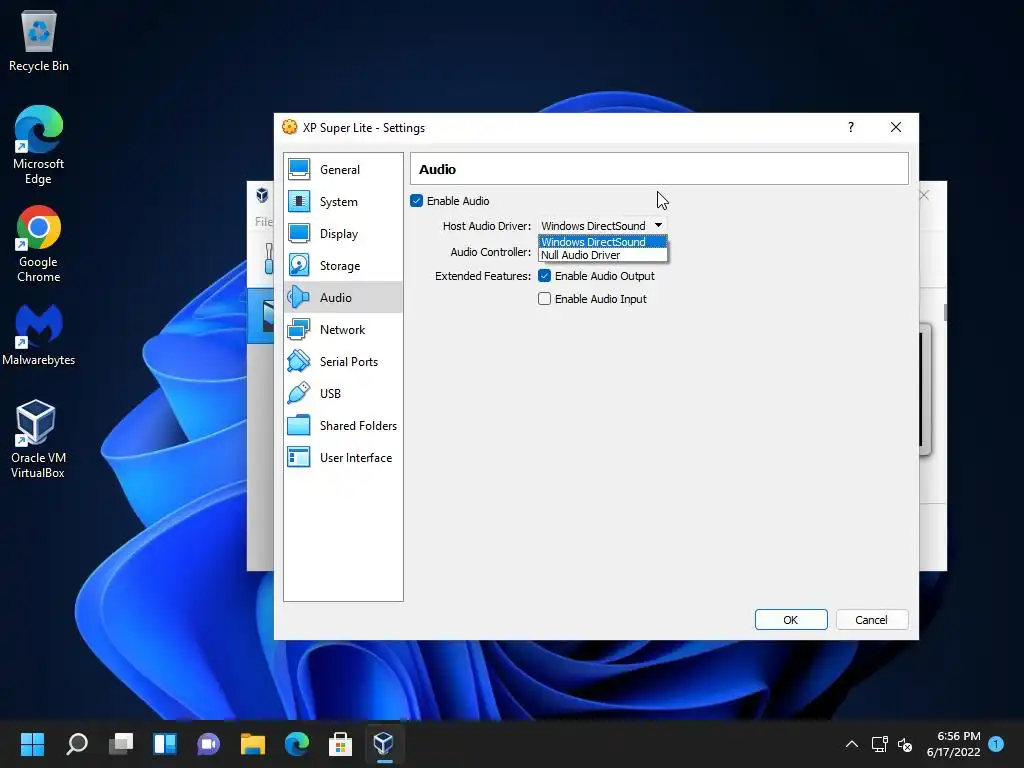
Task: Select the User Interface icon
Action: [299, 457]
